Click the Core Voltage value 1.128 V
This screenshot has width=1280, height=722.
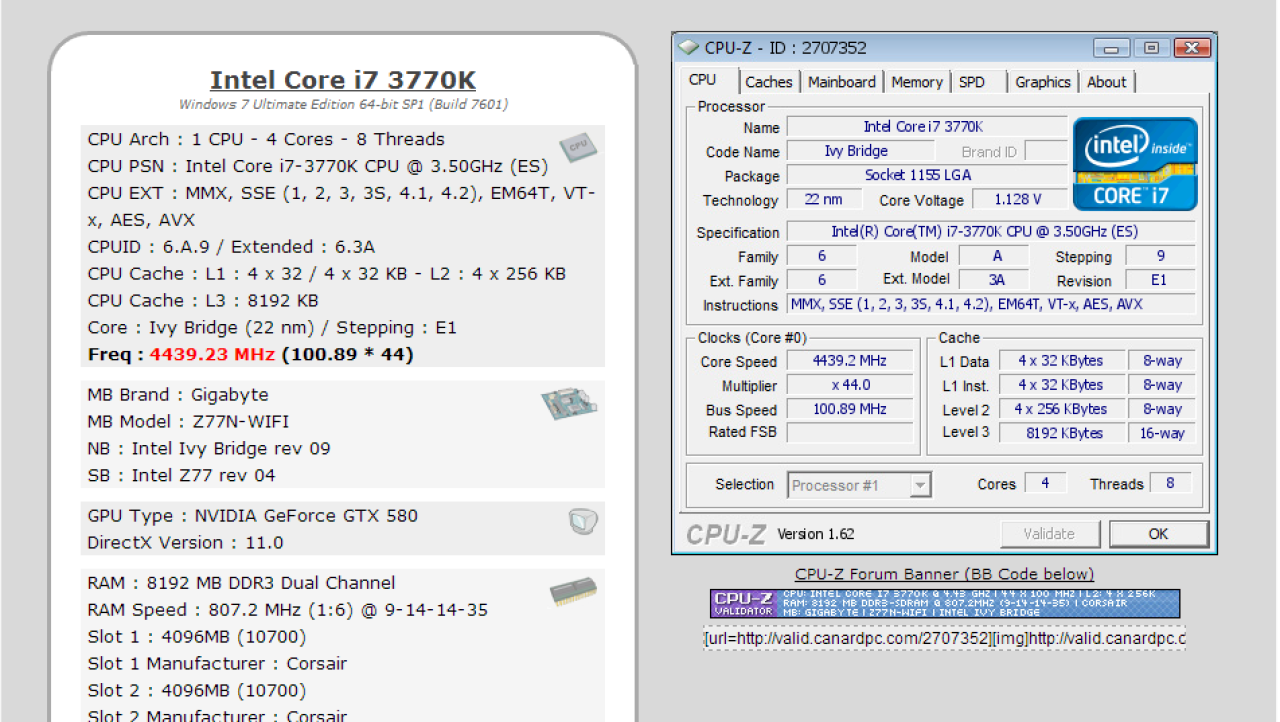point(1018,199)
